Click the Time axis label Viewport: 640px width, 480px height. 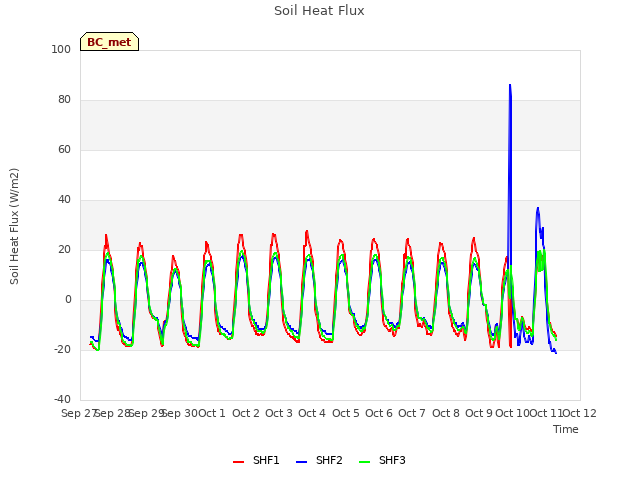coord(566,429)
